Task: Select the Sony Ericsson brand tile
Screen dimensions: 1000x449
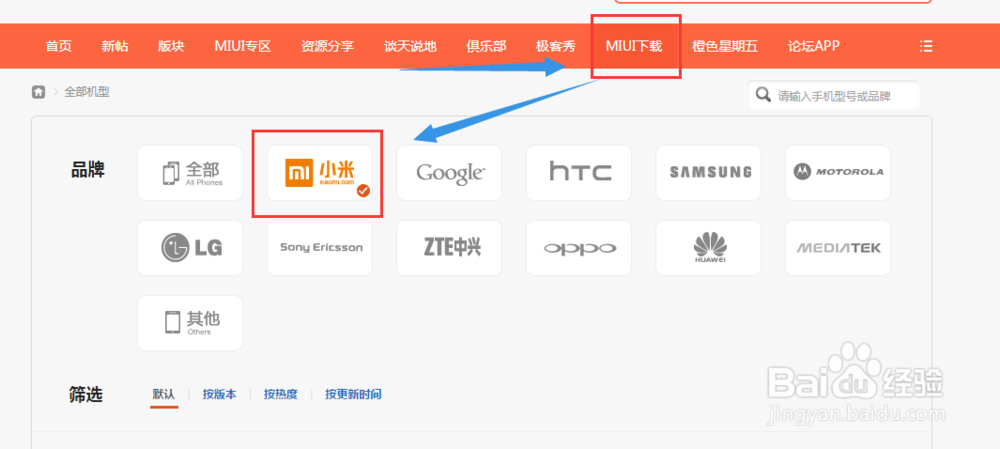Action: tap(320, 248)
